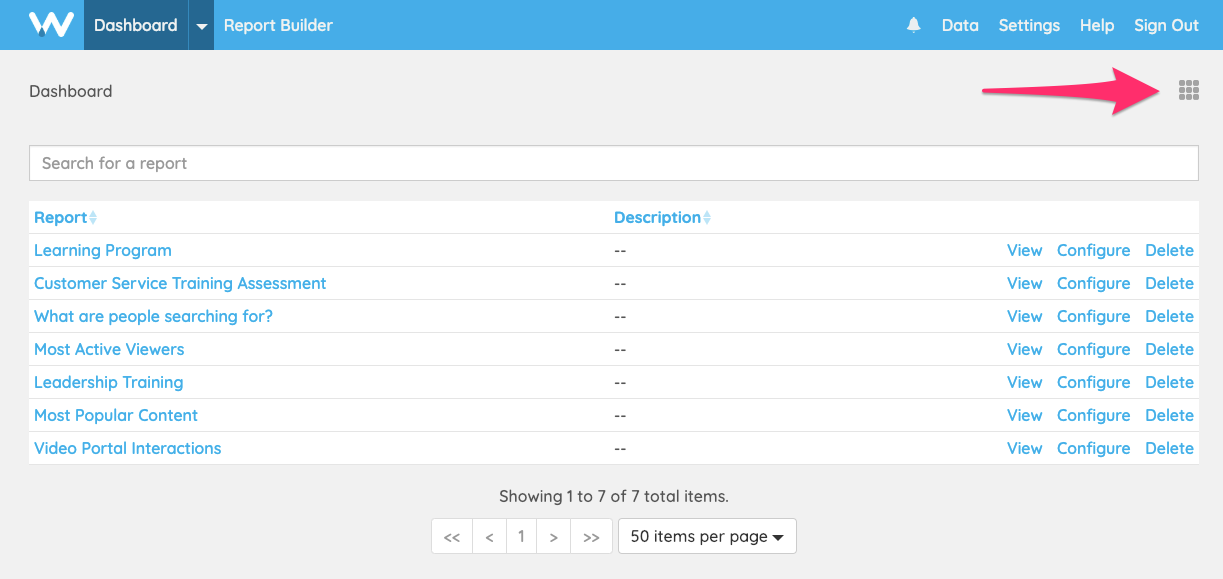The height and width of the screenshot is (579, 1223).
Task: Go to previous page arrow
Action: point(489,536)
